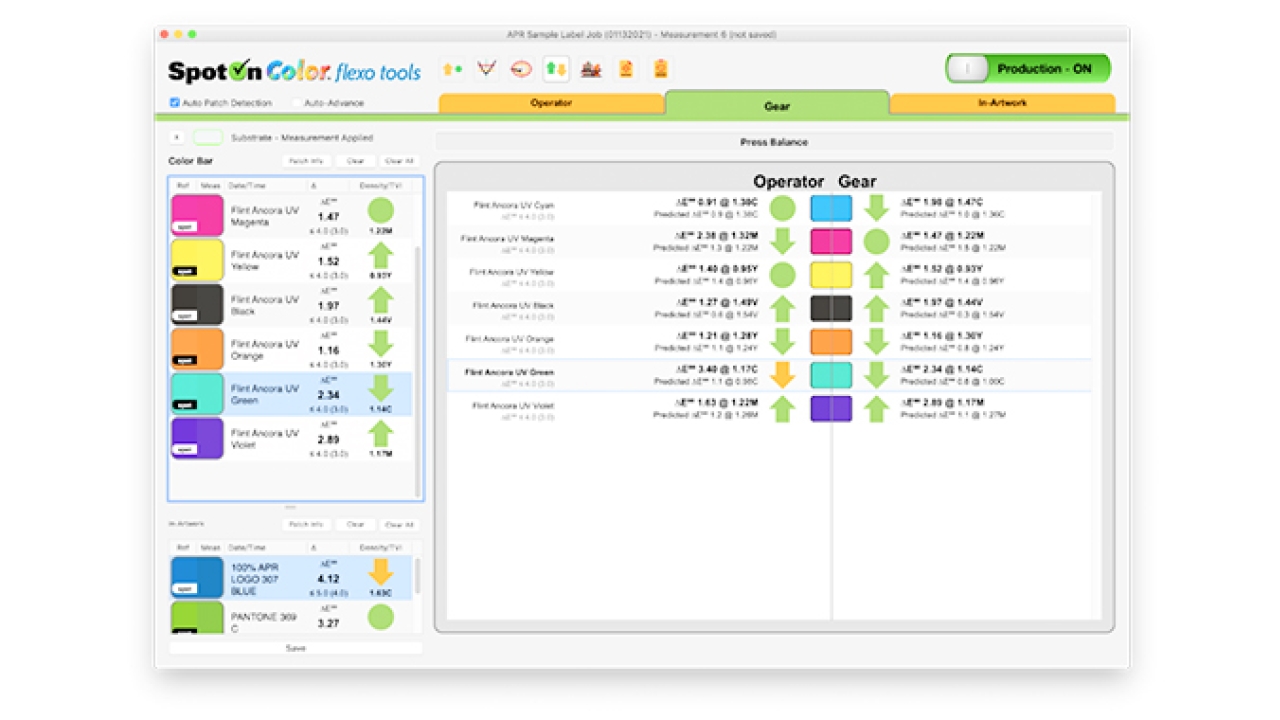Click the 2.89 delta E value for Violet
Screen dimensions: 1280x720
click(x=329, y=439)
